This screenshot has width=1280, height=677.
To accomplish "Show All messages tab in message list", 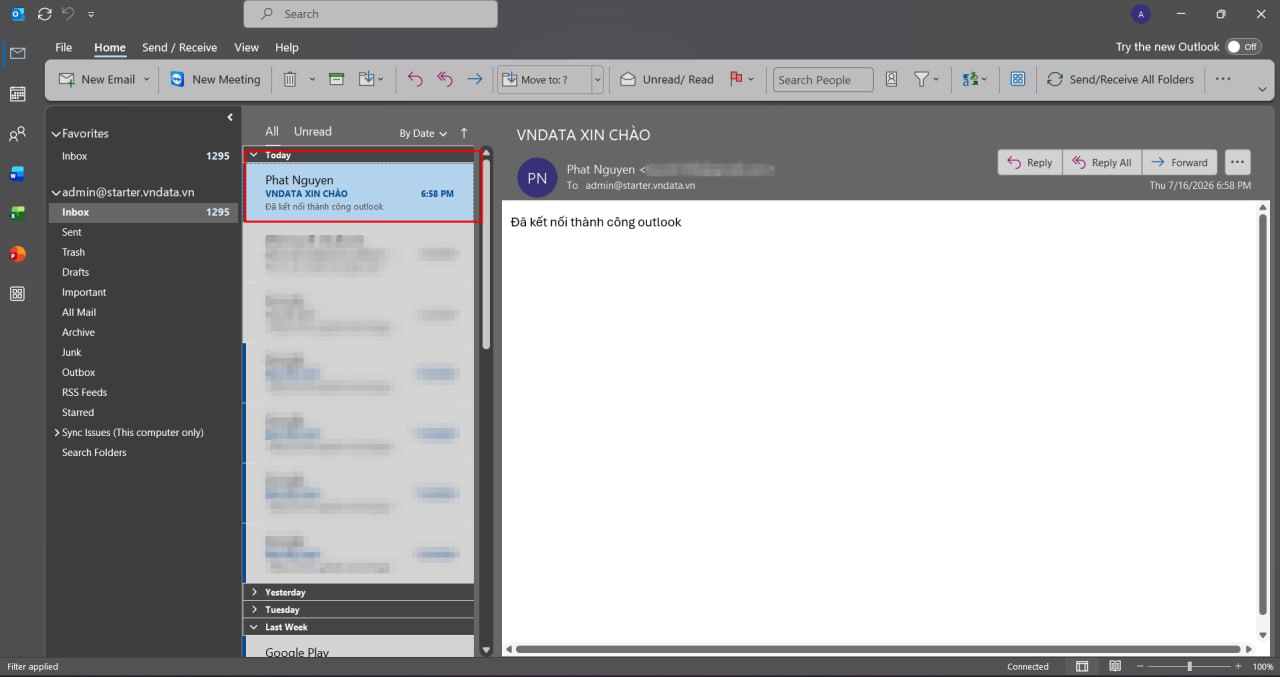I will [272, 131].
